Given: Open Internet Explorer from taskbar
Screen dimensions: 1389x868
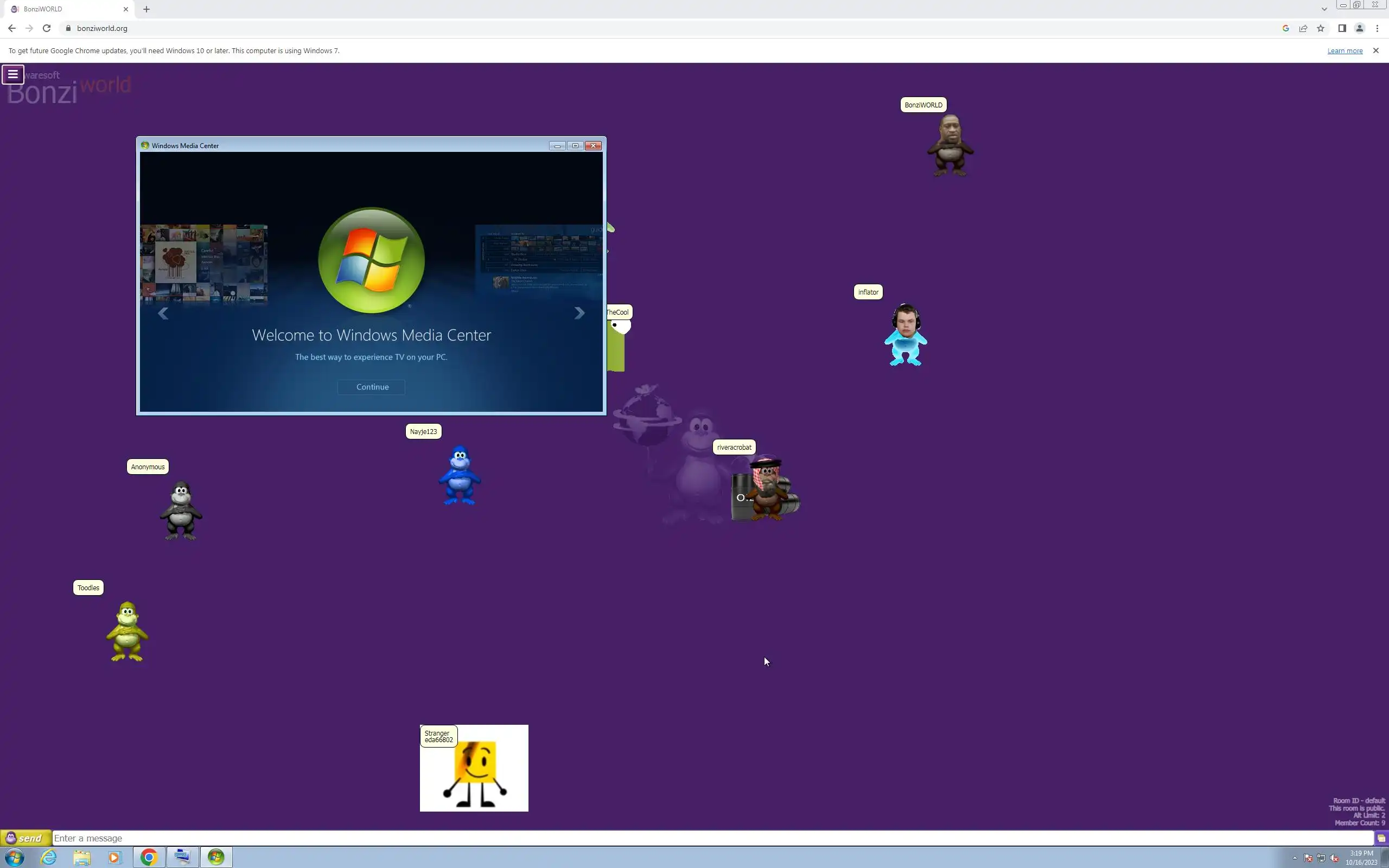Looking at the screenshot, I should pos(49,857).
